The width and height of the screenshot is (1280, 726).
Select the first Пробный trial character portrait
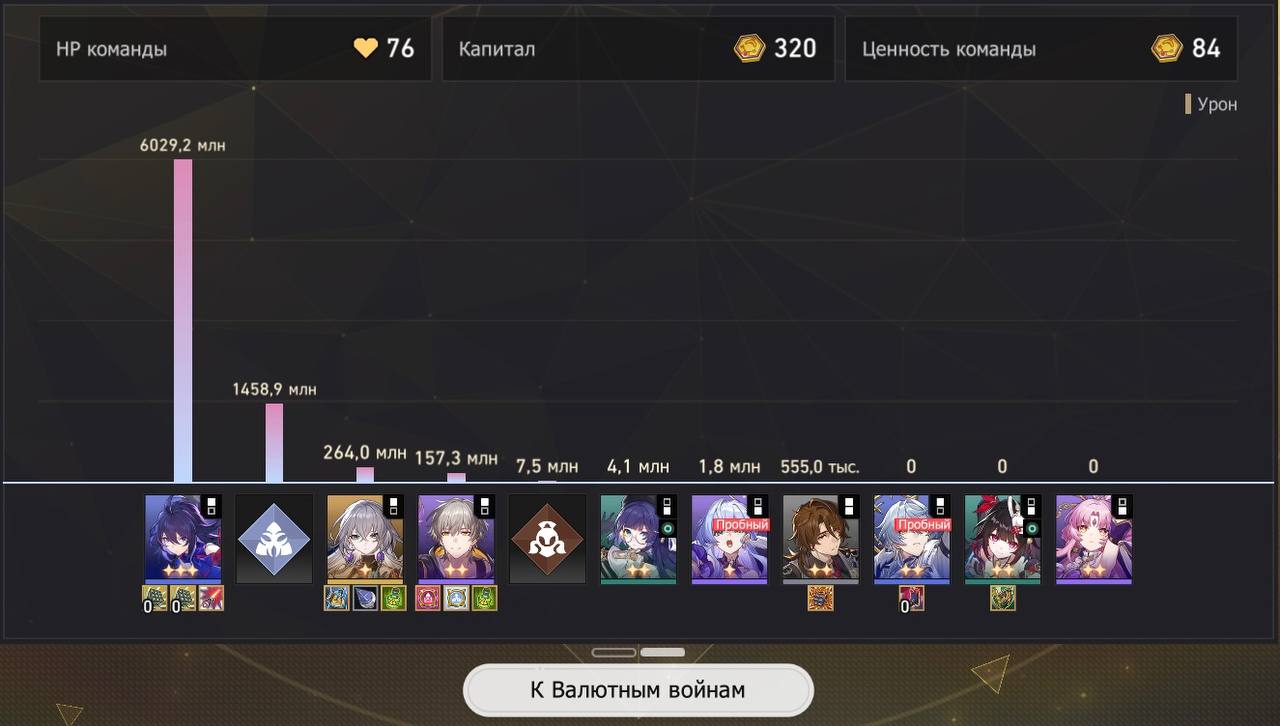tap(730, 539)
